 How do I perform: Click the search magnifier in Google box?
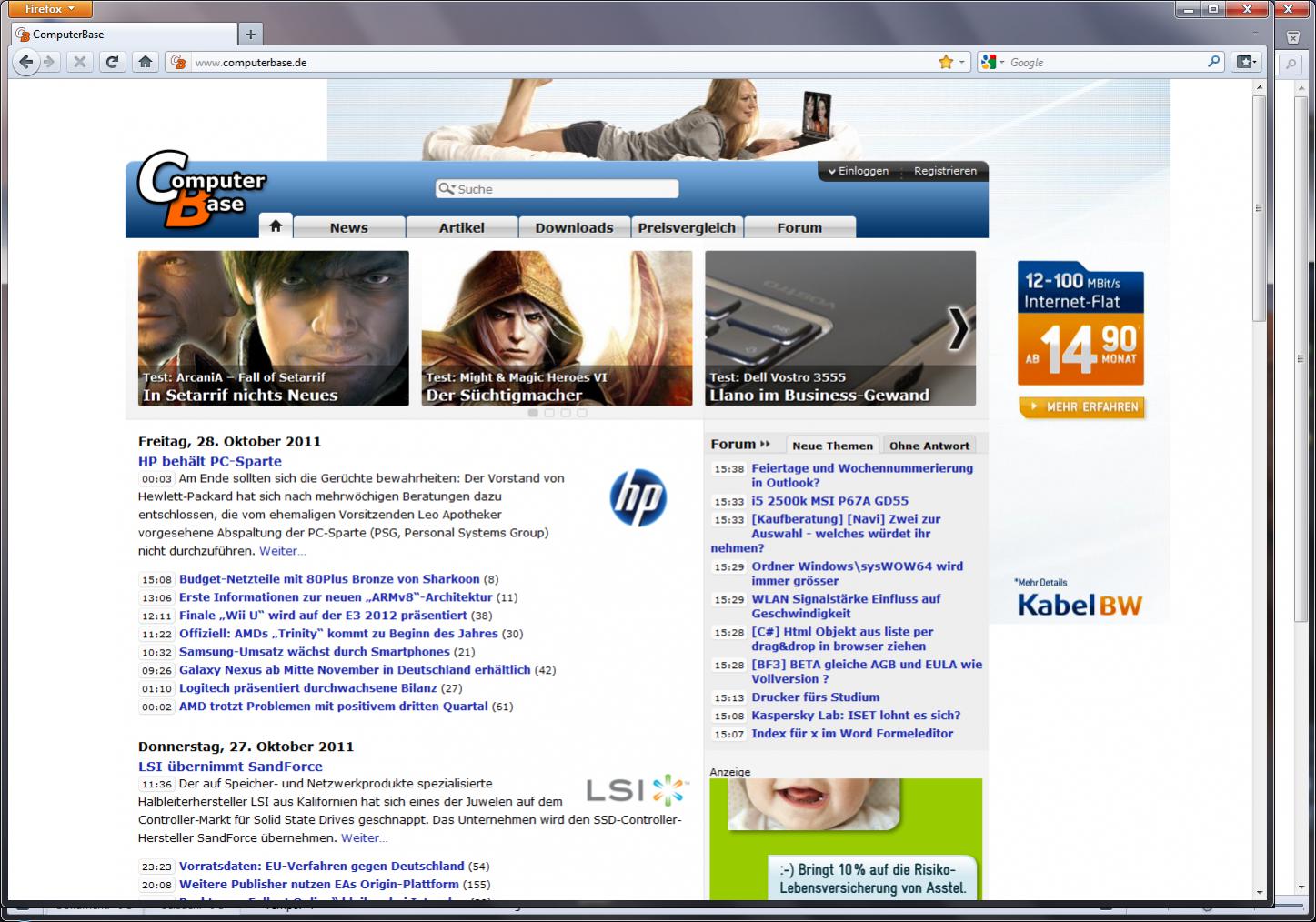(x=1213, y=62)
